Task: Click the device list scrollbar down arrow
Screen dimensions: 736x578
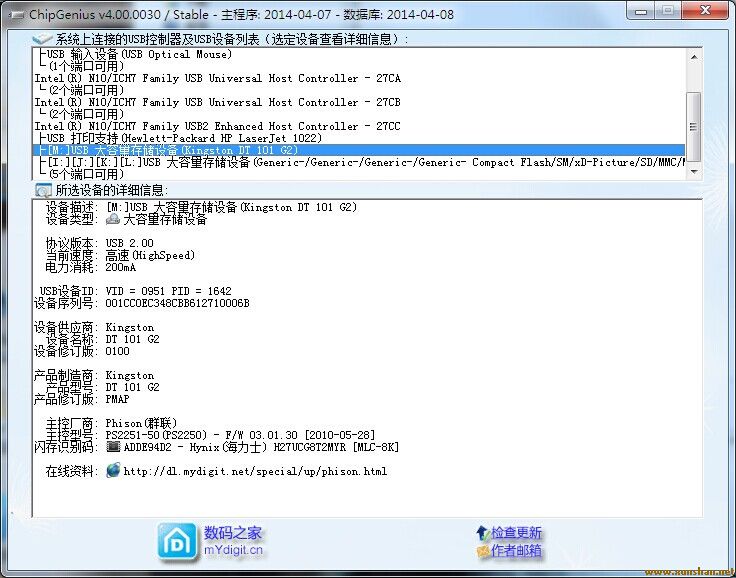Action: [694, 172]
